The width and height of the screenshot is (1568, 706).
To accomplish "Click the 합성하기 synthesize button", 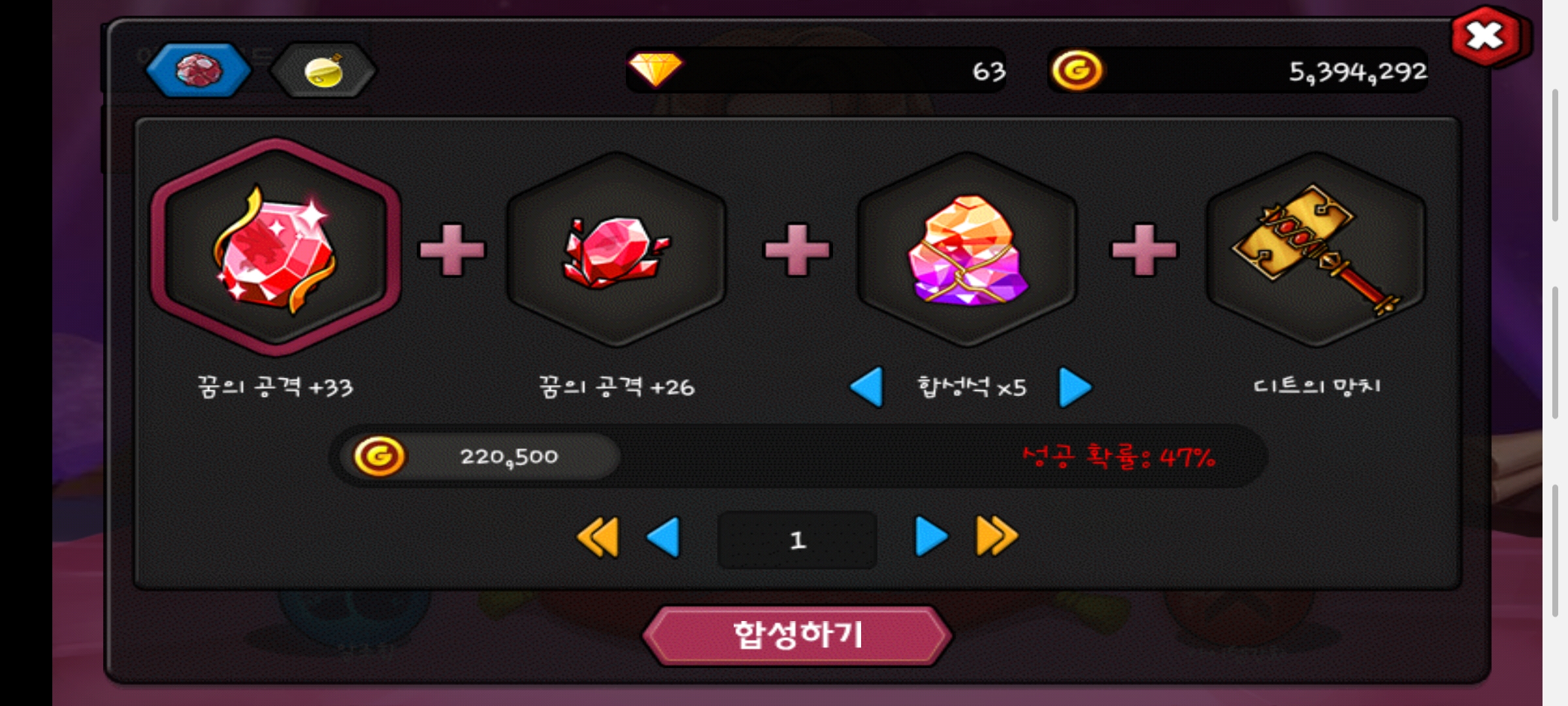I will pos(797,635).
